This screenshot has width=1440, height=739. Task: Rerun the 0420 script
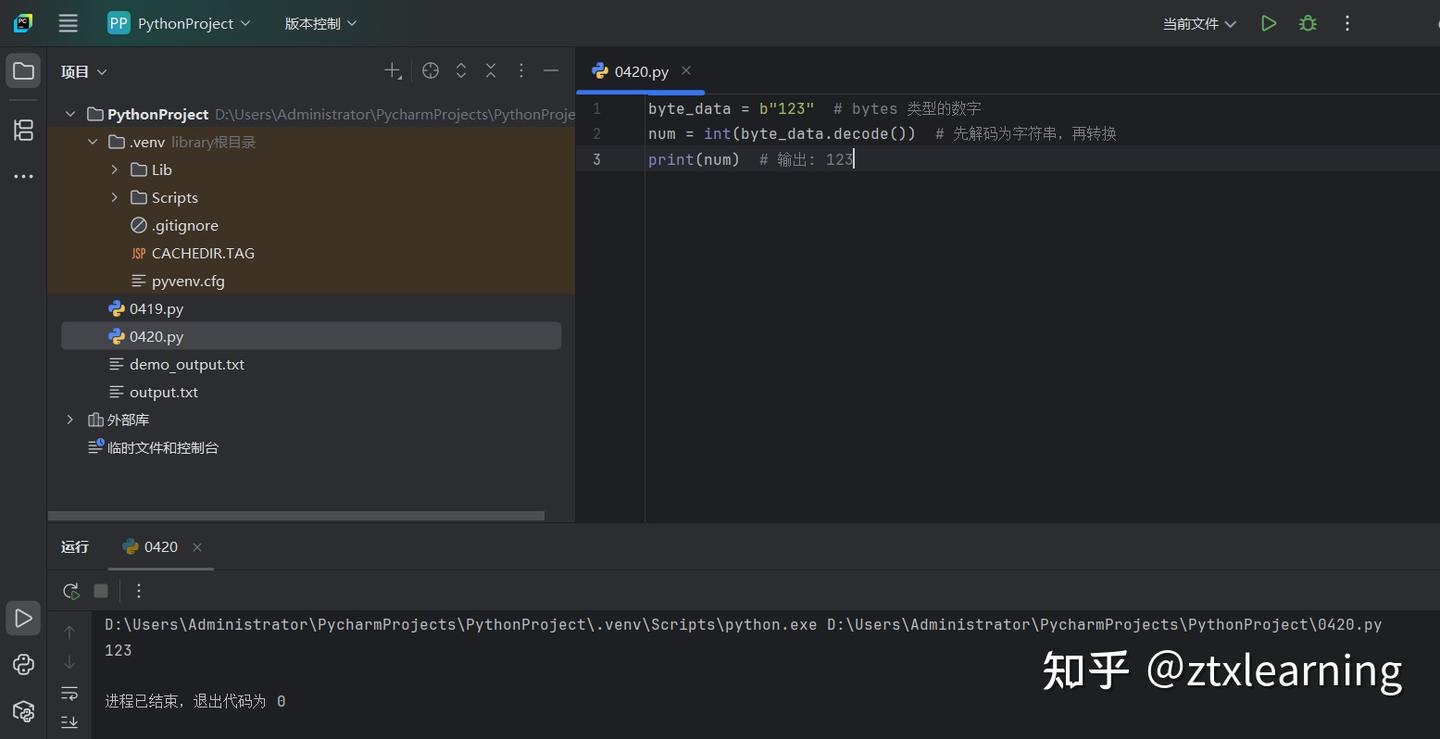[x=71, y=591]
